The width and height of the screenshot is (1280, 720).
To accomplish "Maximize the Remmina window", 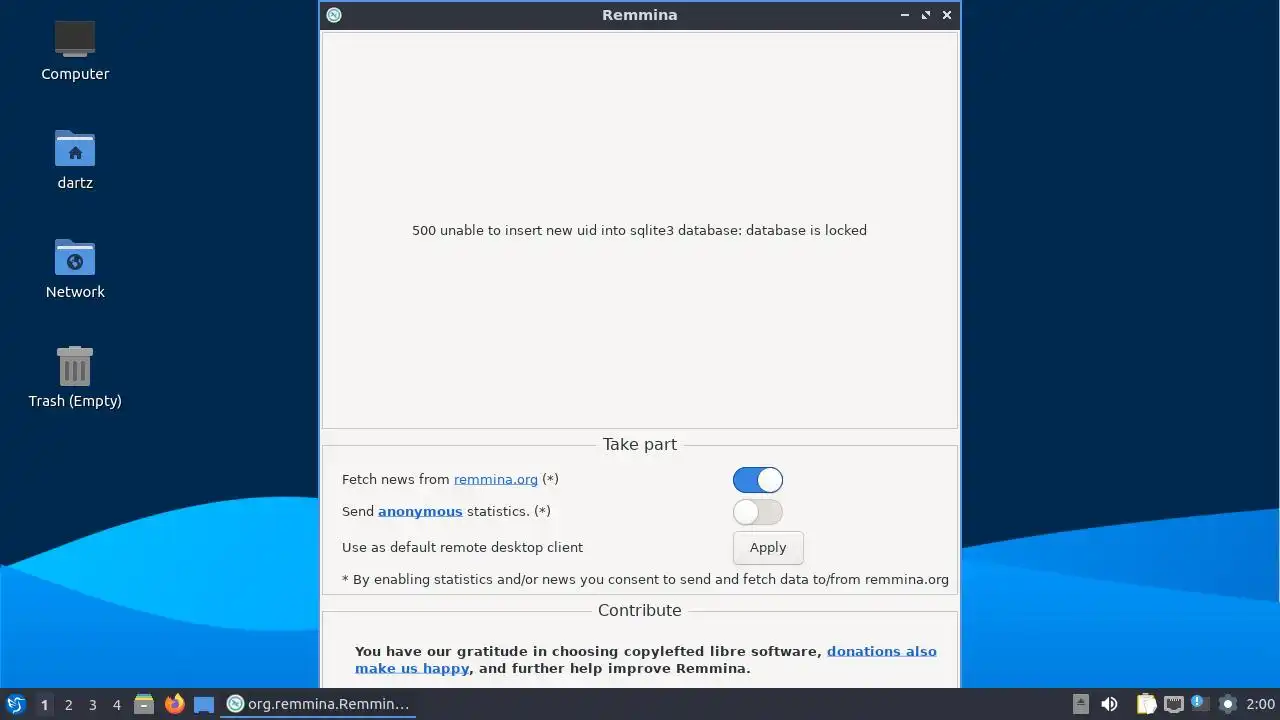I will click(926, 15).
